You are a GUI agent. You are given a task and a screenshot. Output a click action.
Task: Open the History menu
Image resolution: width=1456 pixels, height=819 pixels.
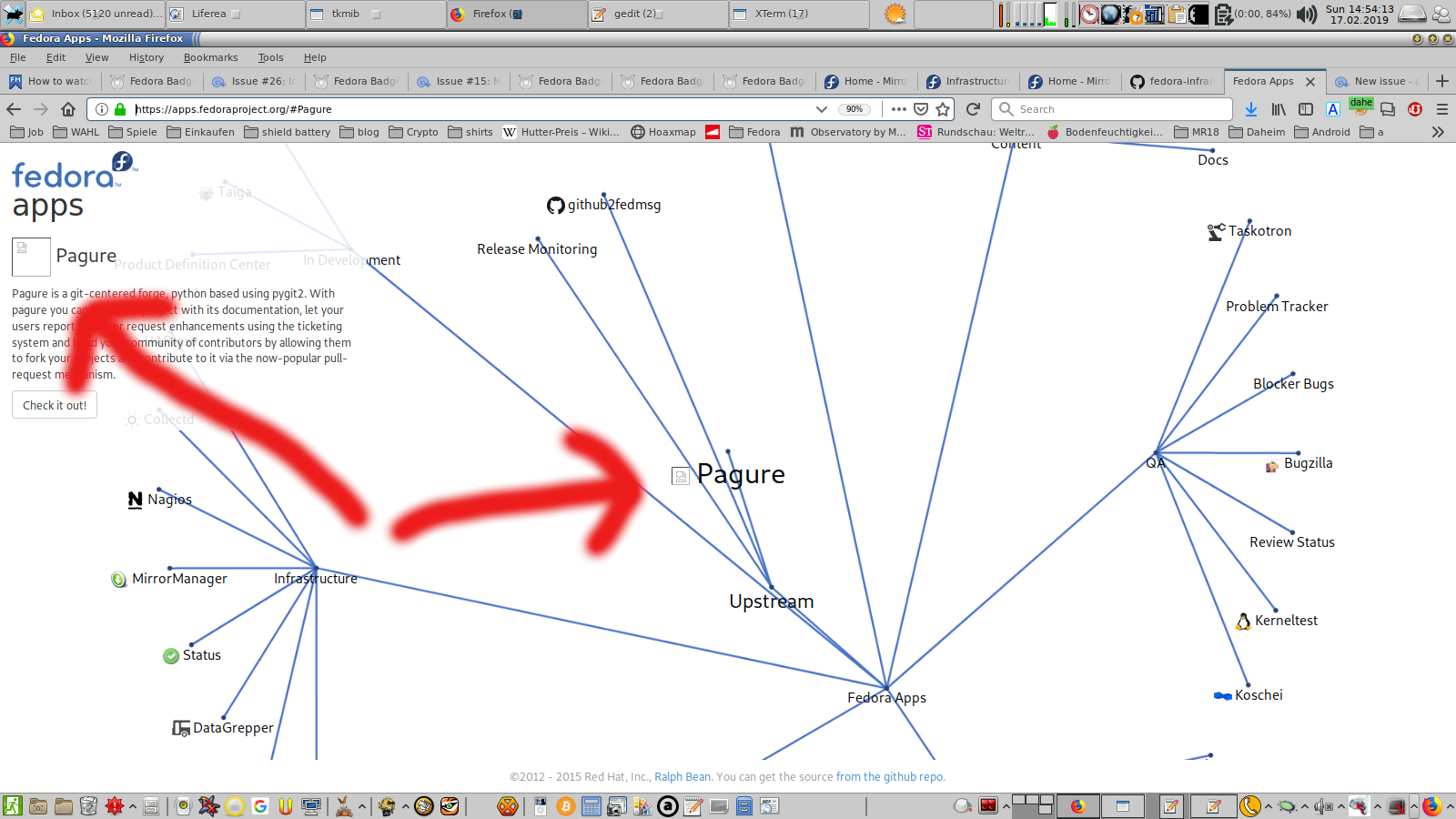click(147, 57)
